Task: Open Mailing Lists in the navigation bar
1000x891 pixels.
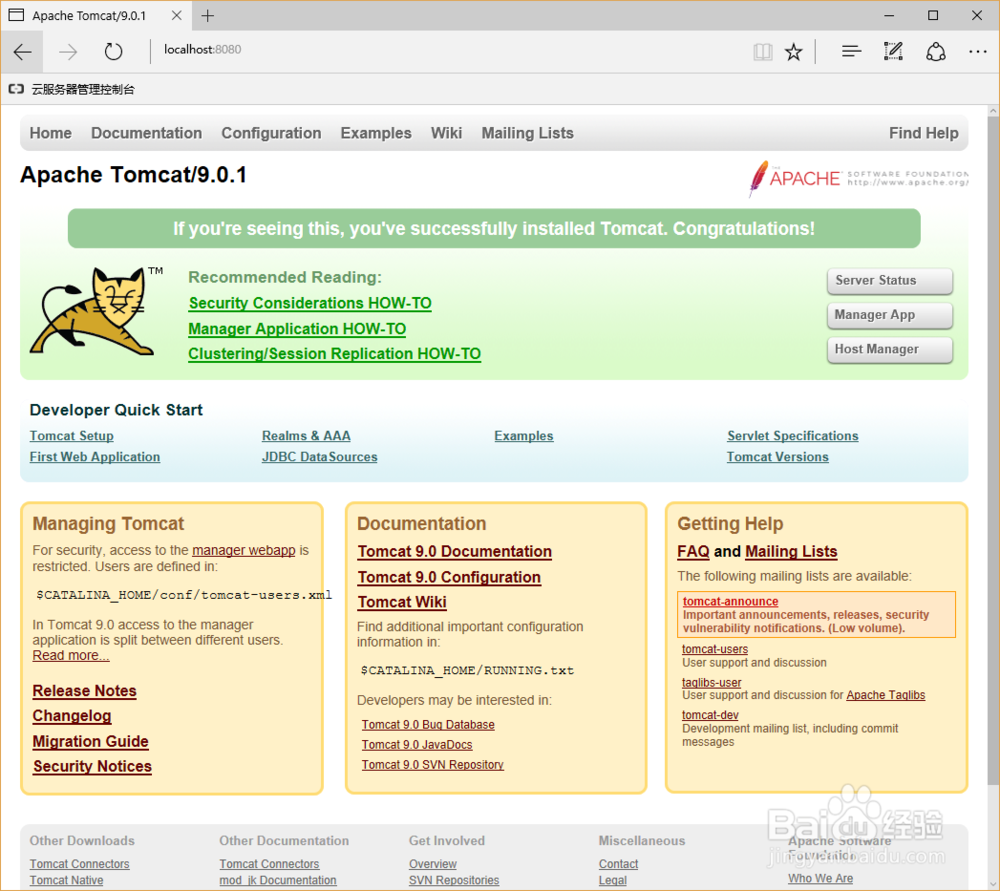Action: (x=527, y=133)
